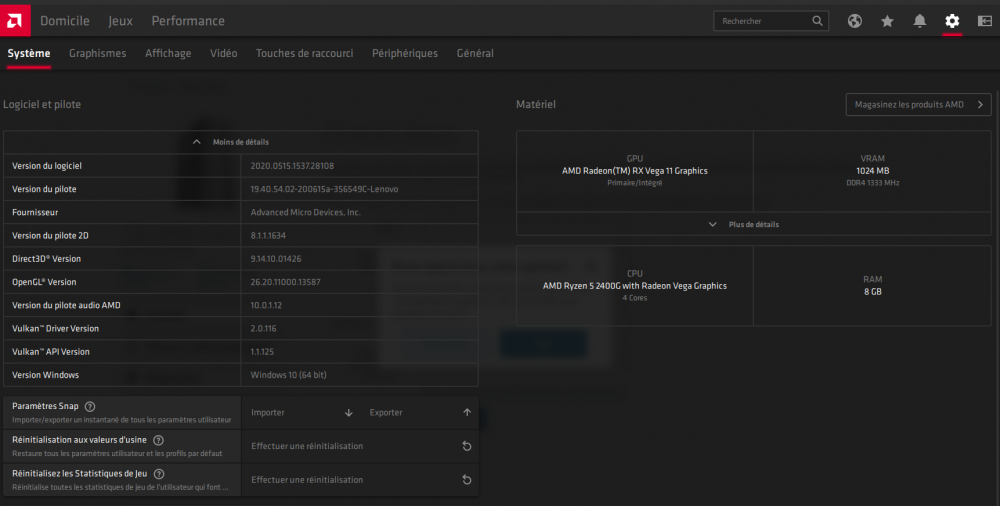Open favorites star icon
1000x506 pixels.
(887, 21)
